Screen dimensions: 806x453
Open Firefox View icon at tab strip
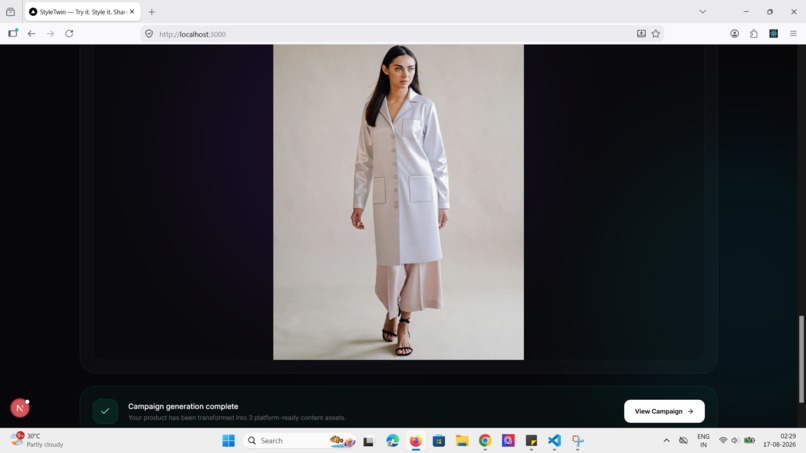point(10,12)
